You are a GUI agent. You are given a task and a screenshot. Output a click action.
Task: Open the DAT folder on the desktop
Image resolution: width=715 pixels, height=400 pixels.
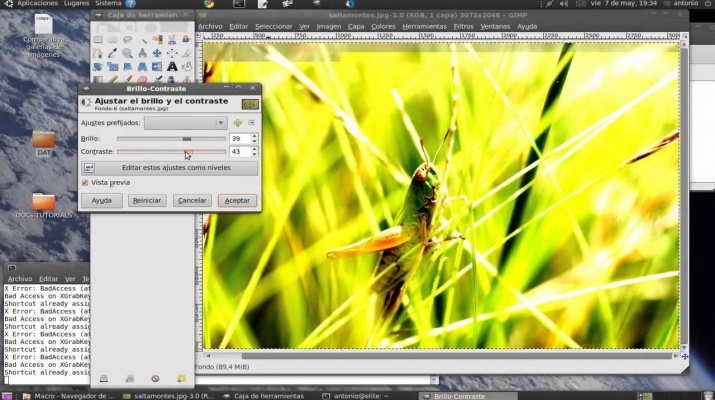[x=44, y=140]
